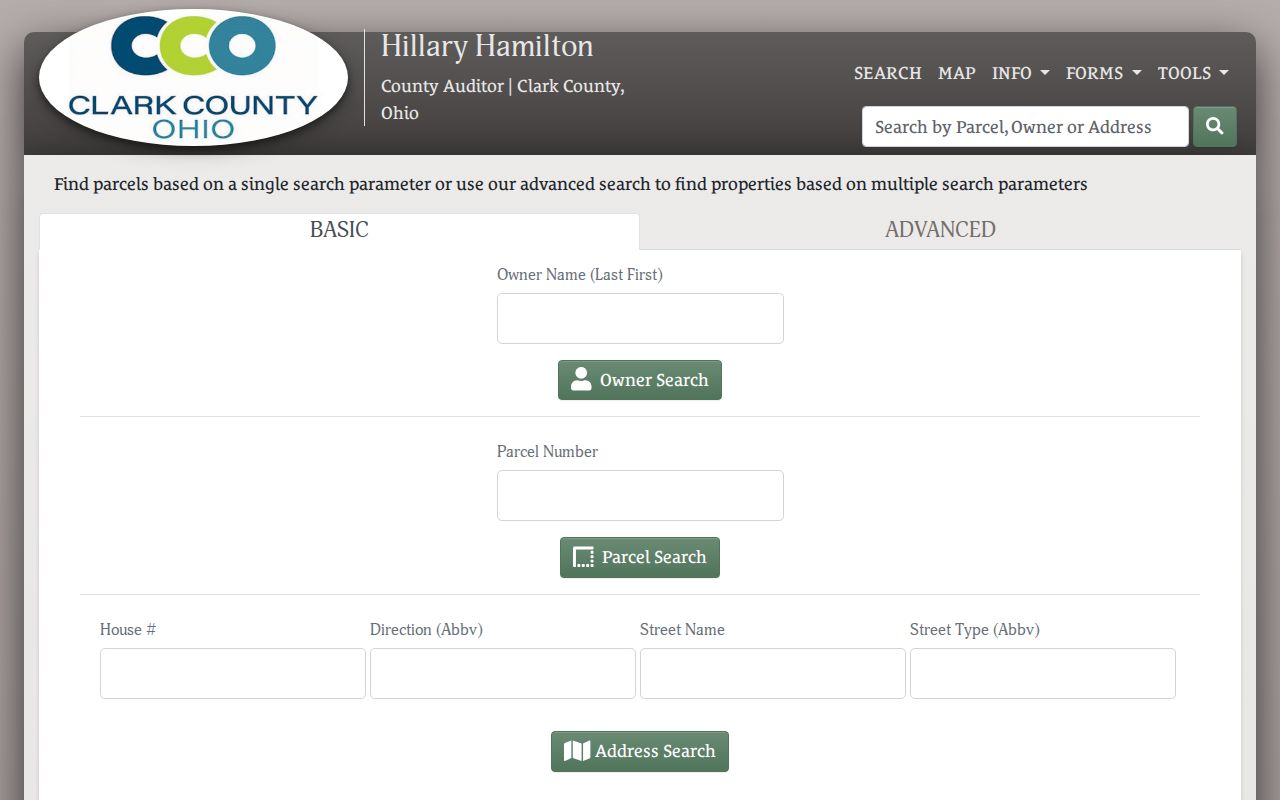Open the INFO dropdown menu
The image size is (1280, 800).
point(1020,73)
